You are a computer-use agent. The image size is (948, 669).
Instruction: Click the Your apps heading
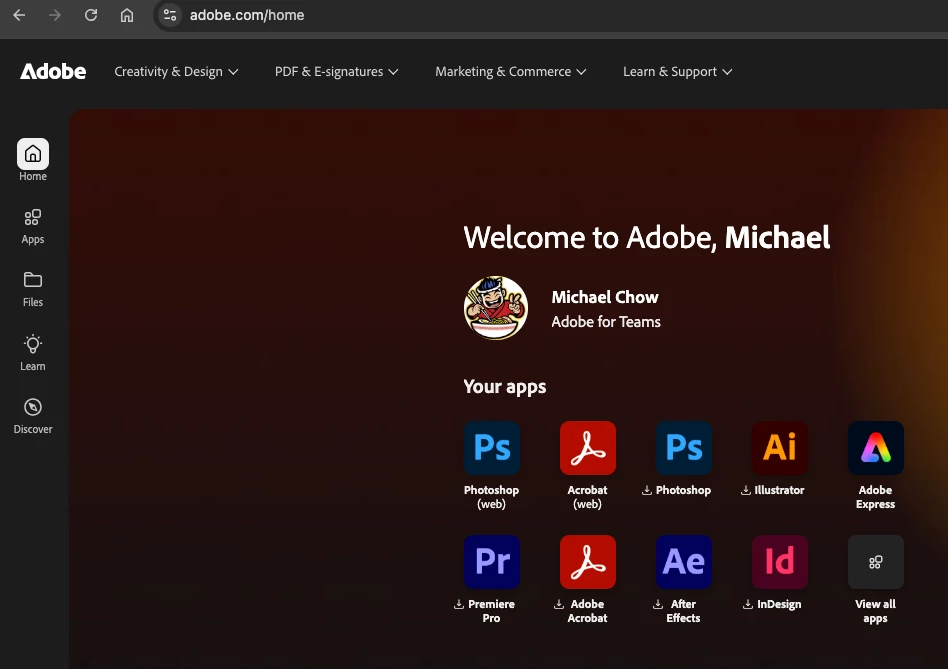pos(505,387)
